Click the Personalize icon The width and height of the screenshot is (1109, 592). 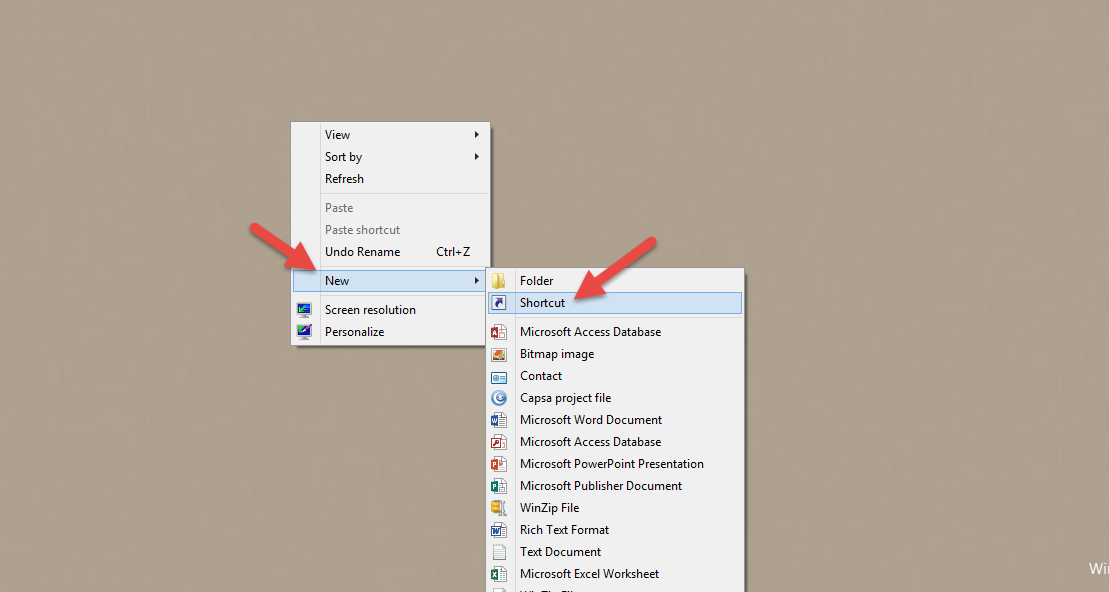click(304, 332)
